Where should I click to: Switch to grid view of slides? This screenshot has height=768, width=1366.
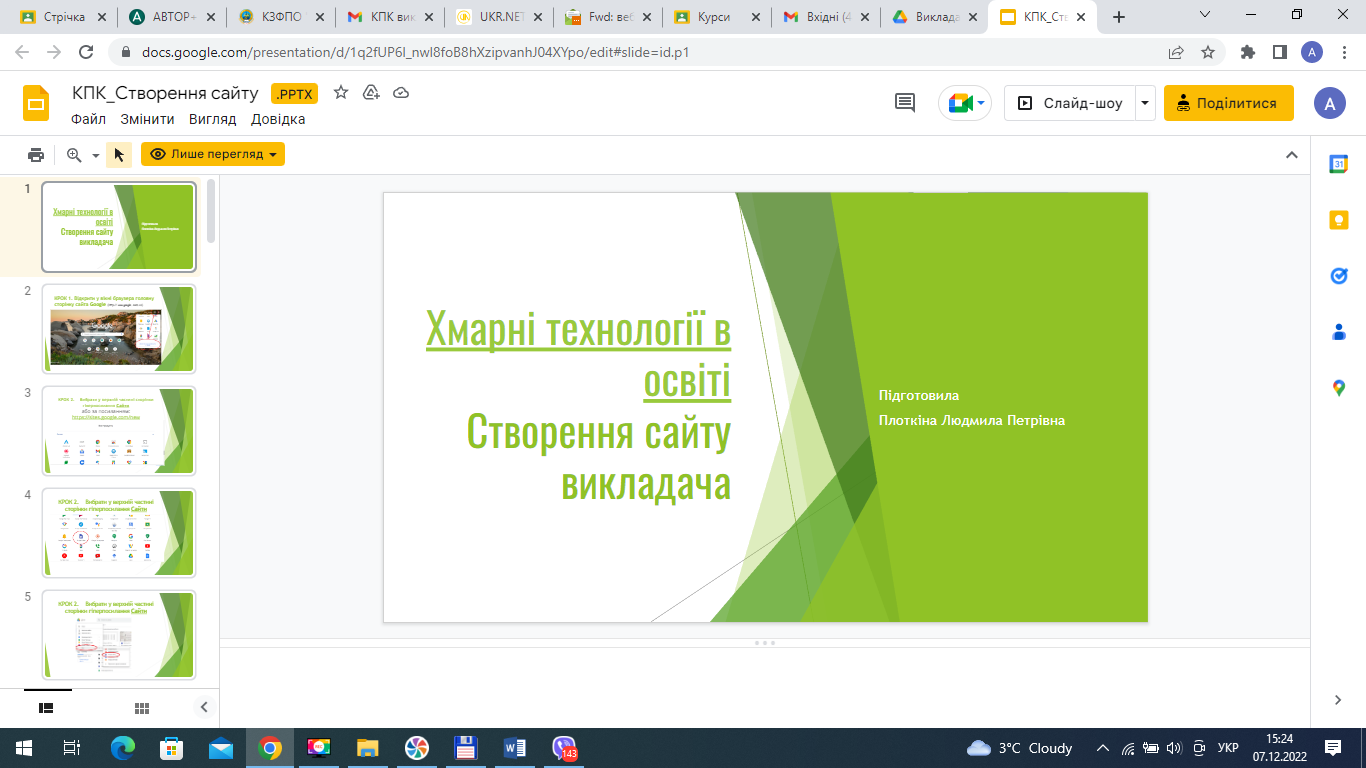(x=141, y=707)
